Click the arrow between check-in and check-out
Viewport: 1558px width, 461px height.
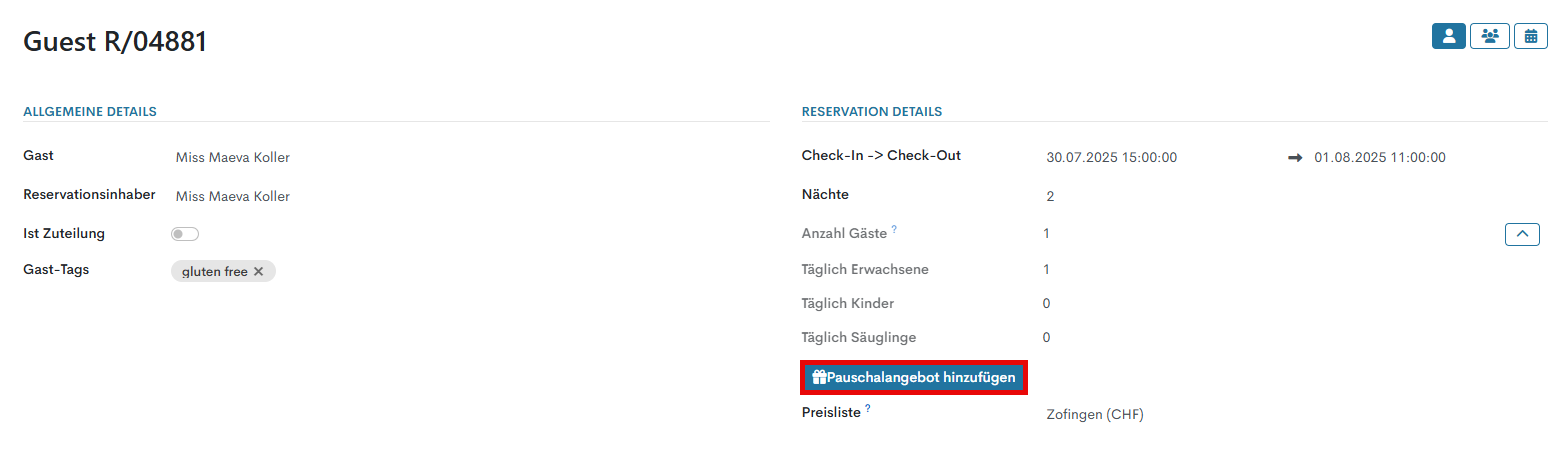click(1295, 157)
